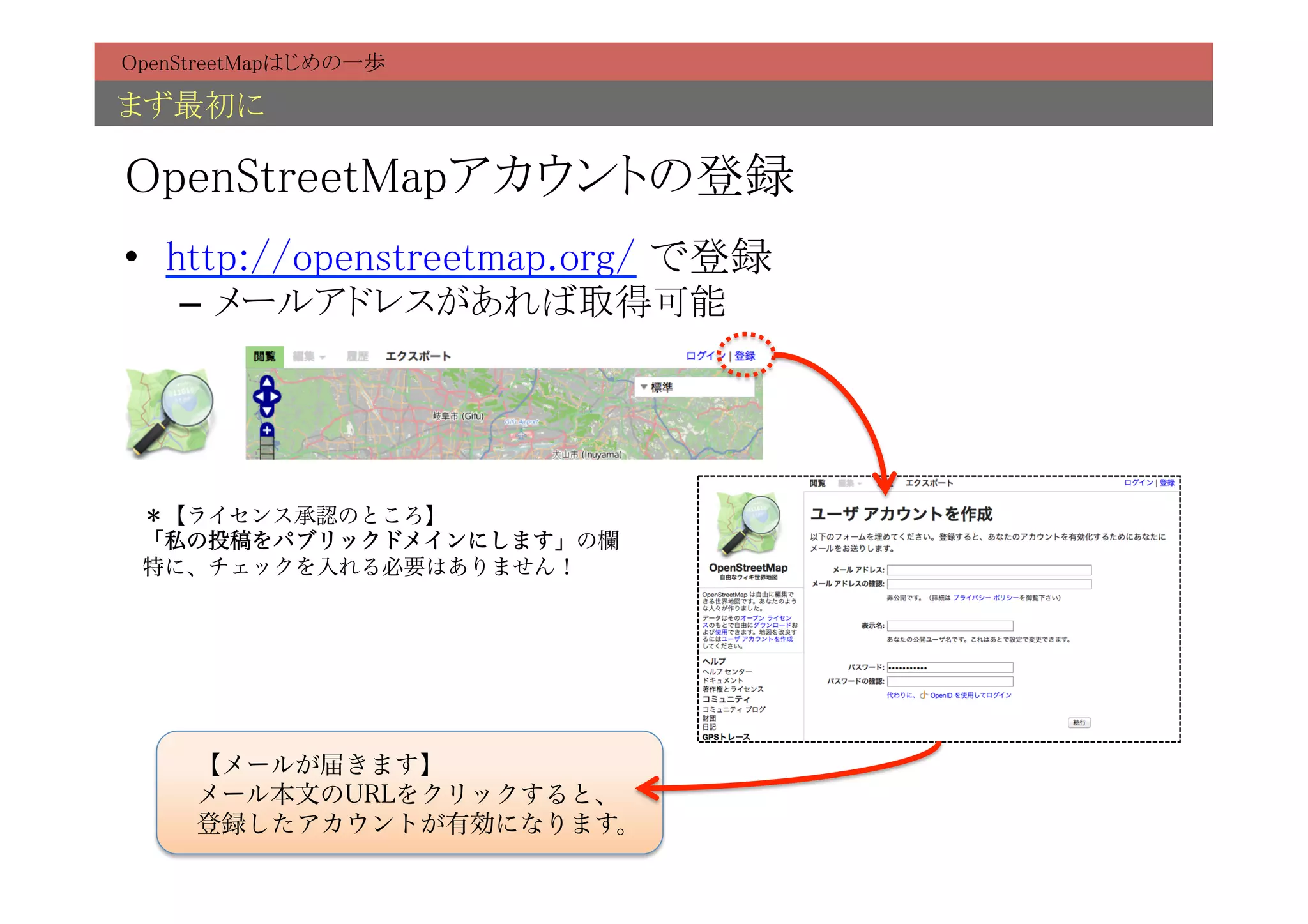Image resolution: width=1308 pixels, height=924 pixels.
Task: Open the プライバシー ポリシー link
Action: coord(986,598)
